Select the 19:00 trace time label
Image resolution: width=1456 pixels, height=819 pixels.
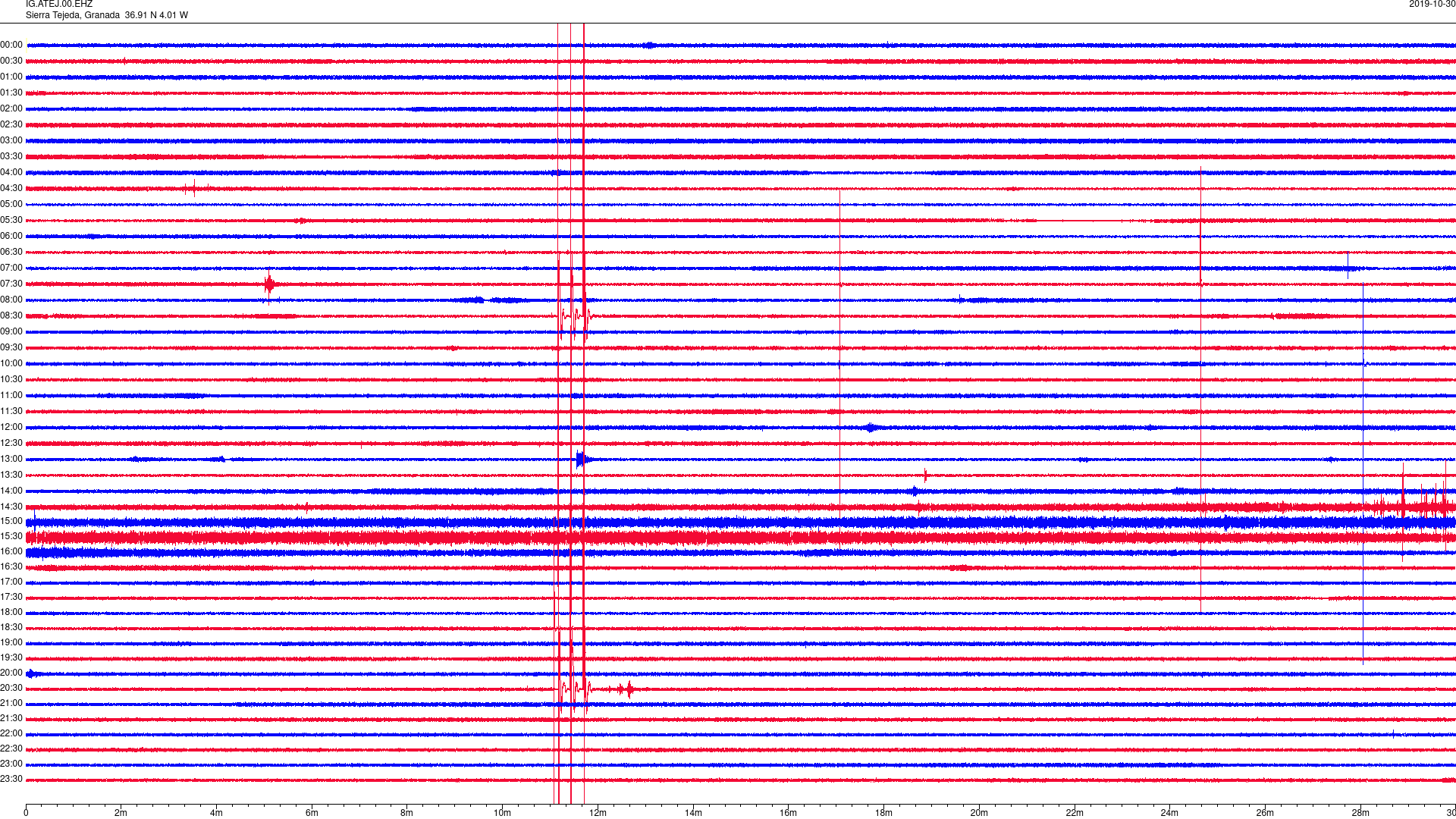pos(11,642)
